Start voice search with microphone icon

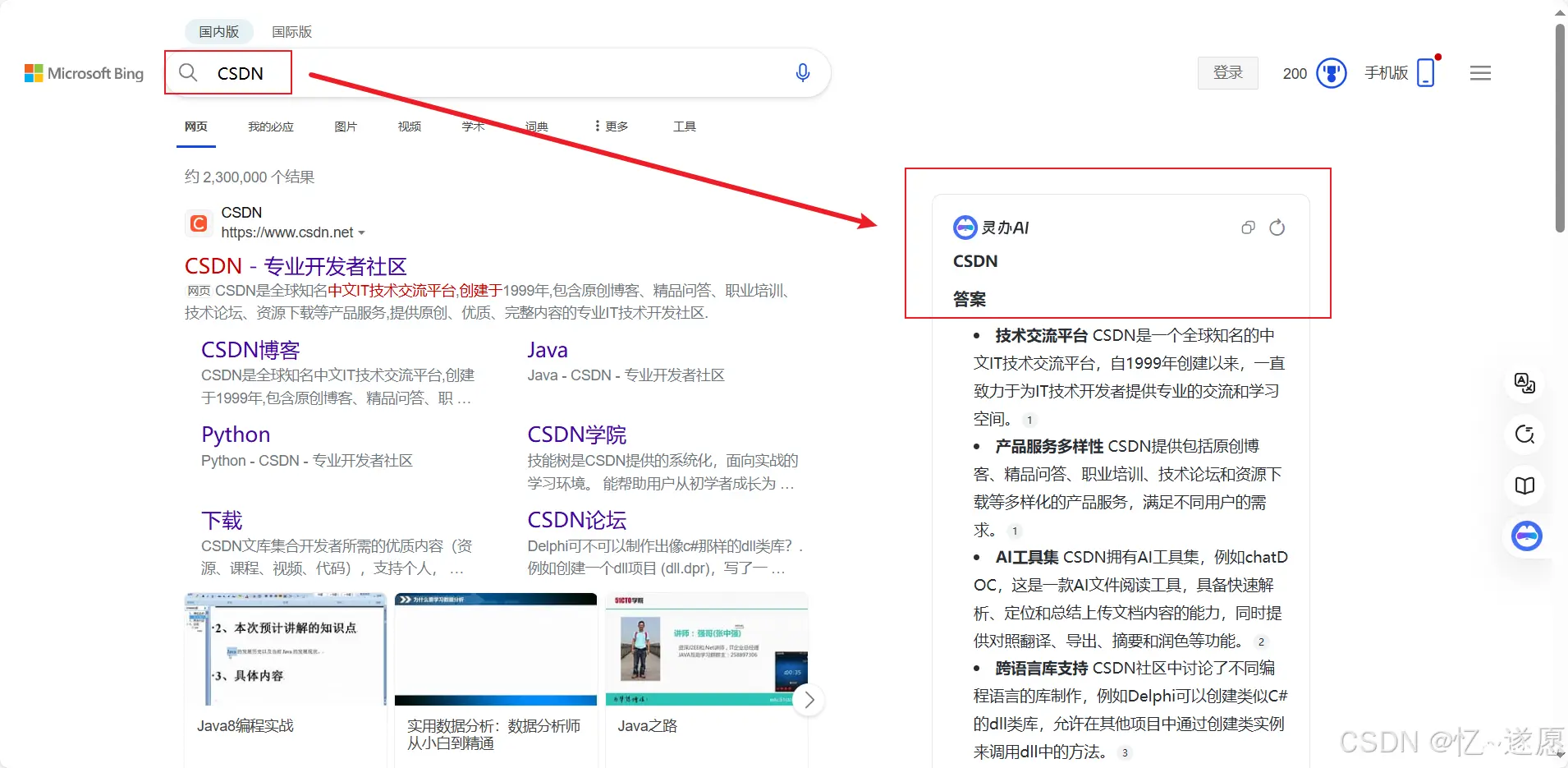803,72
